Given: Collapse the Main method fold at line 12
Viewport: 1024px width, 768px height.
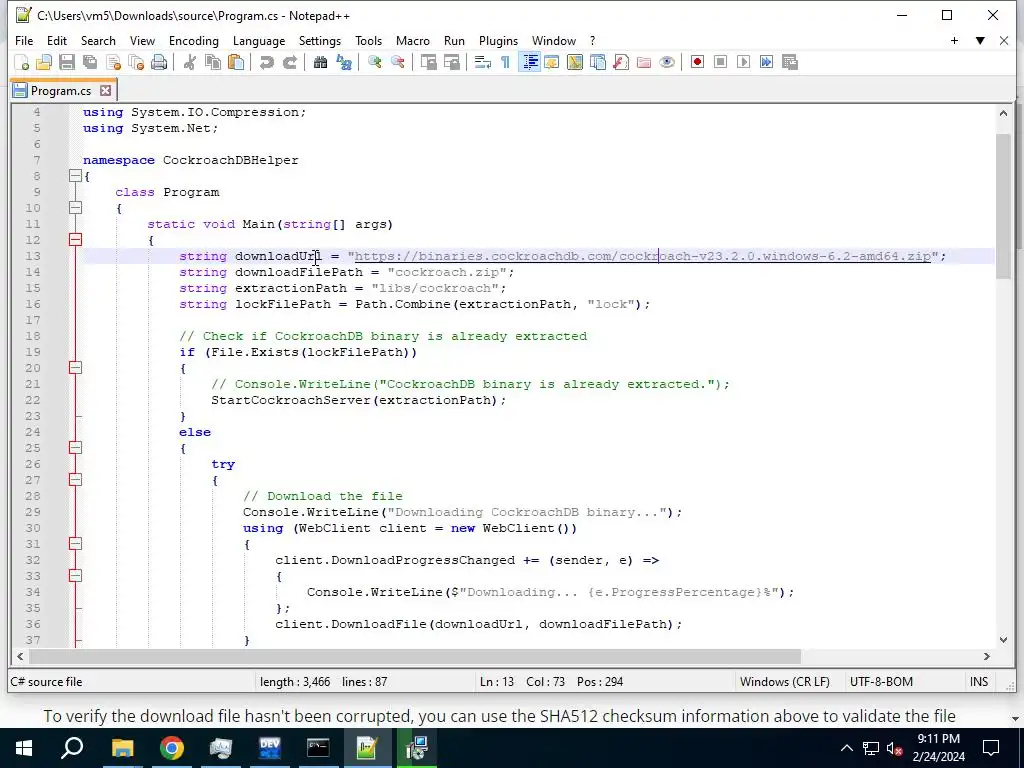Looking at the screenshot, I should click(76, 240).
